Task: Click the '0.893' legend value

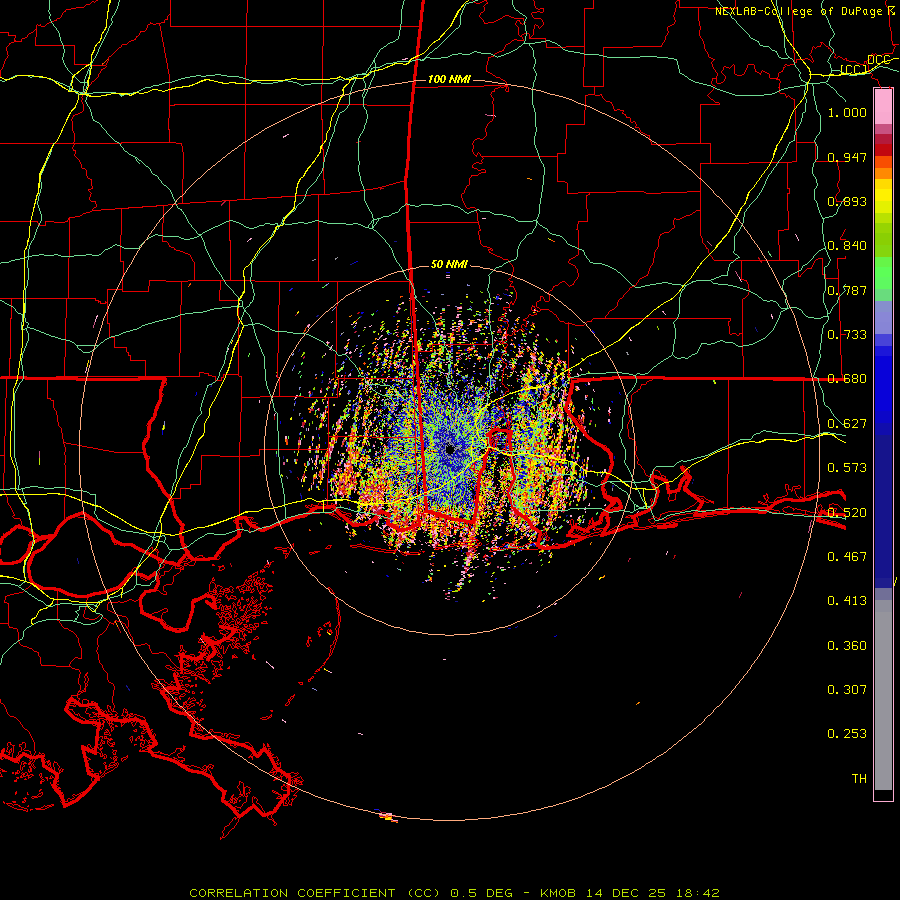Action: coord(847,201)
